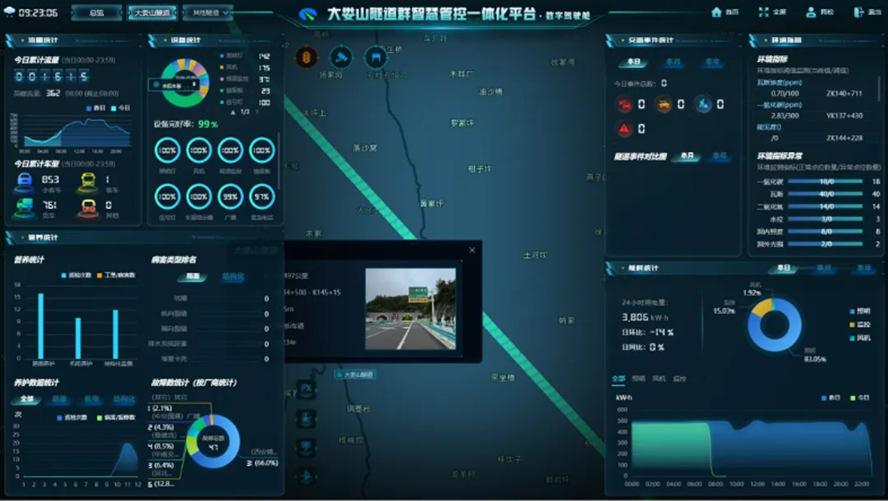The image size is (888, 501).
Task: Toggle the device legend entry with count 175
Action: (245, 67)
